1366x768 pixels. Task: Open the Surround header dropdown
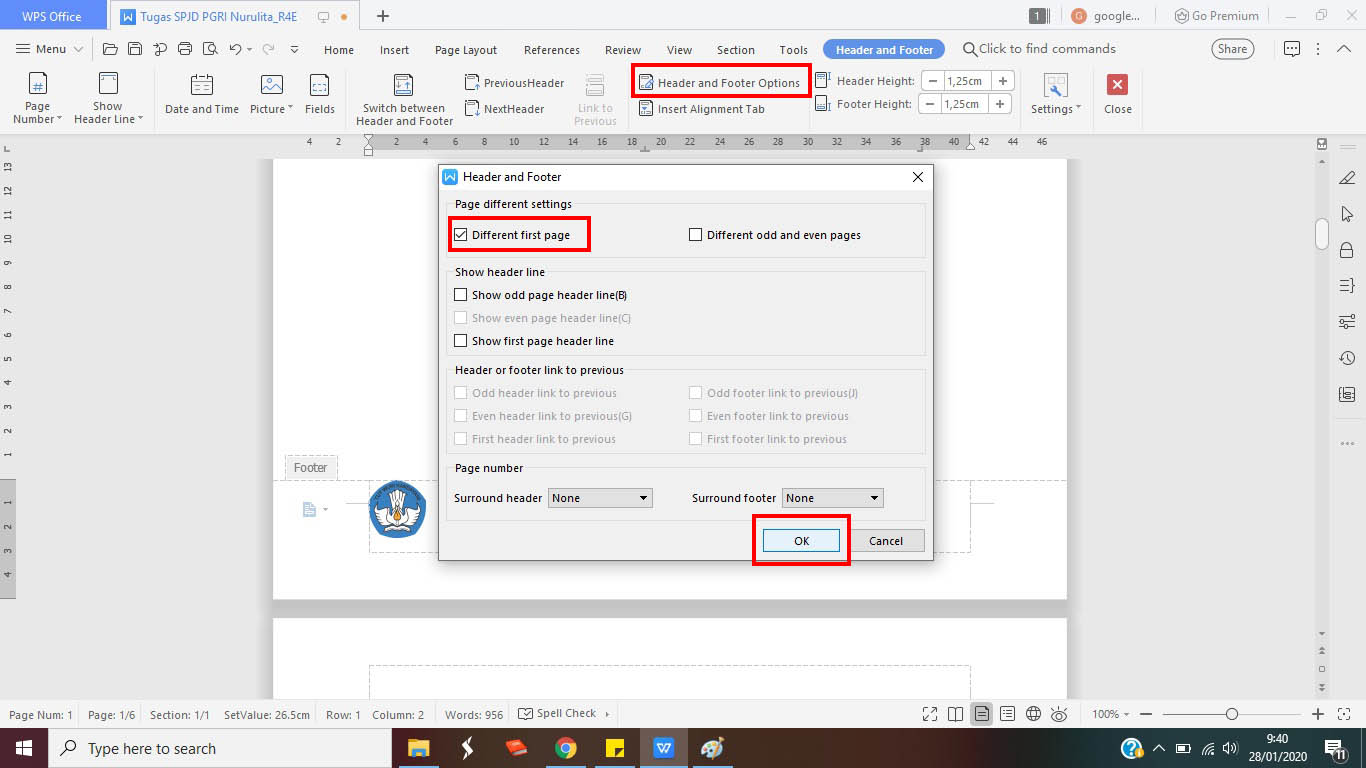pos(600,497)
